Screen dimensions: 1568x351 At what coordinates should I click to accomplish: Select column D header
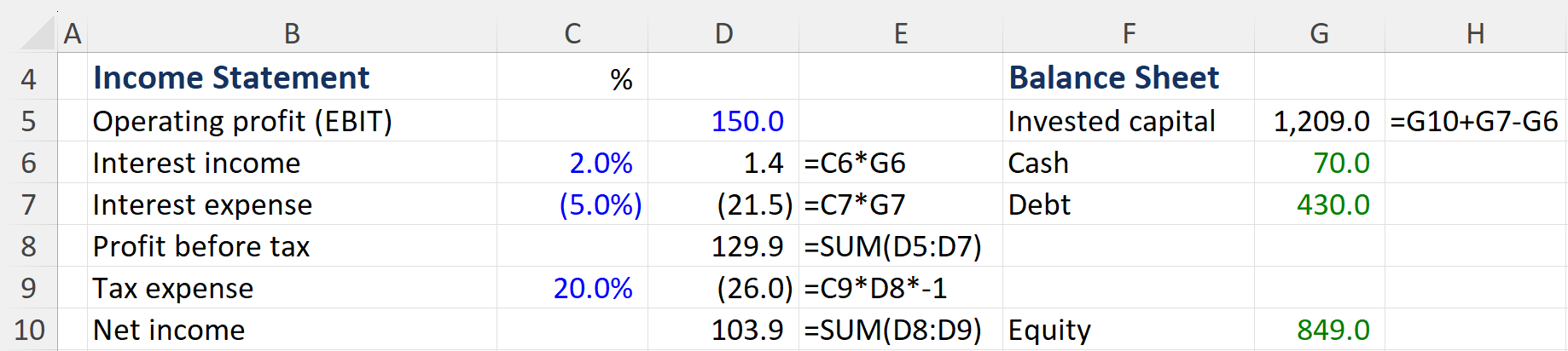[x=723, y=34]
